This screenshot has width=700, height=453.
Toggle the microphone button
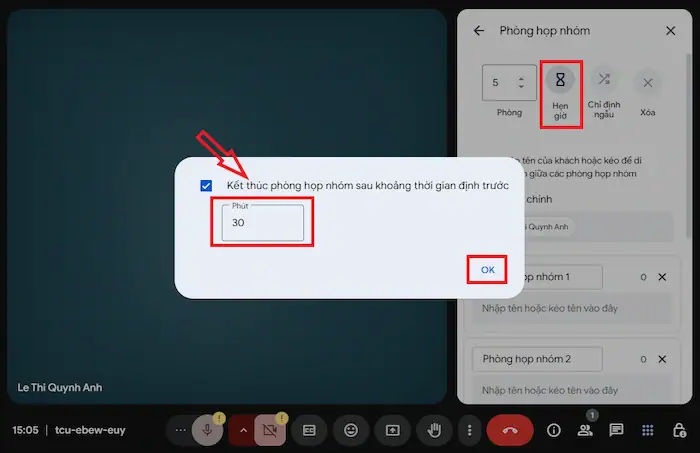point(208,430)
